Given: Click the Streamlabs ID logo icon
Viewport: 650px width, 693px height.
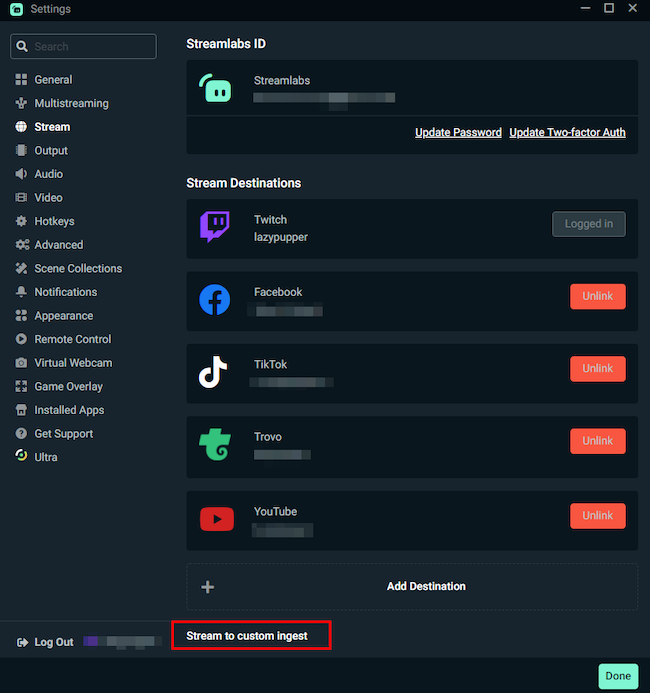Looking at the screenshot, I should click(x=215, y=88).
